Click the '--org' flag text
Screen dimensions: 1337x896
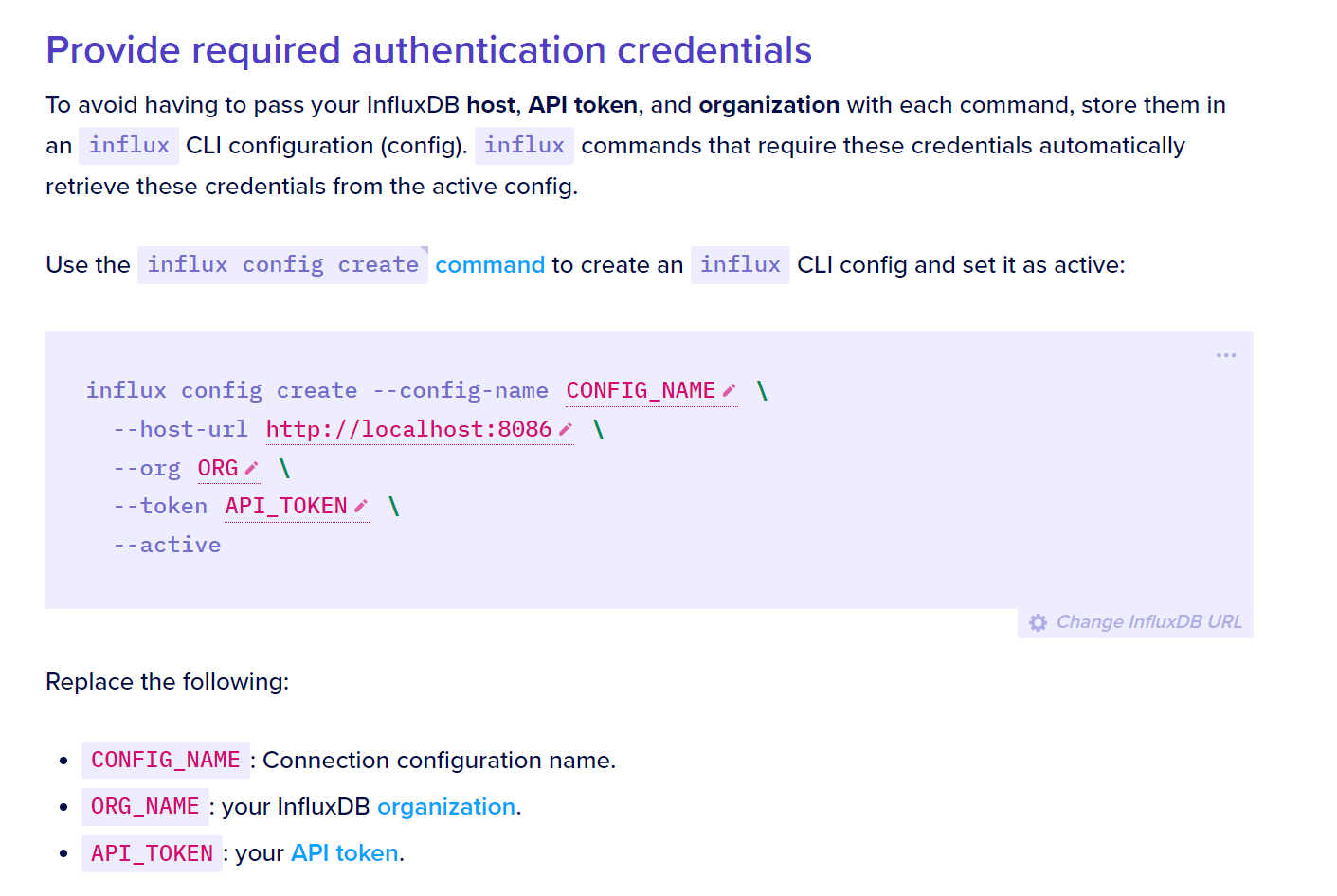coord(147,468)
